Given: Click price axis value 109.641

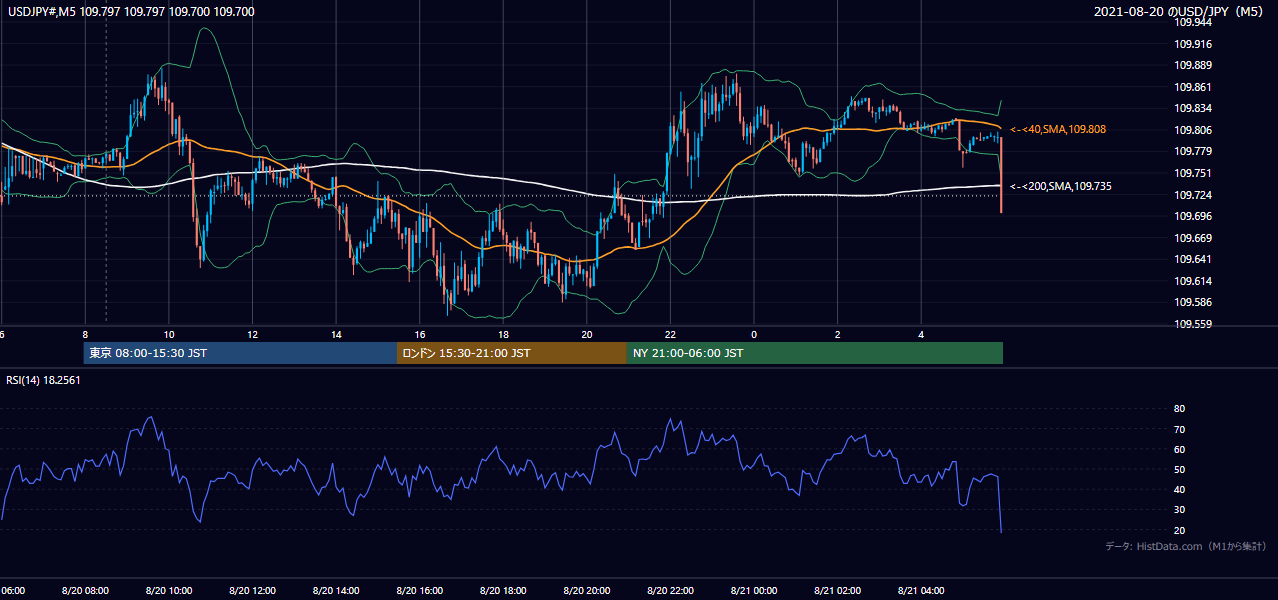Looking at the screenshot, I should click(1194, 259).
